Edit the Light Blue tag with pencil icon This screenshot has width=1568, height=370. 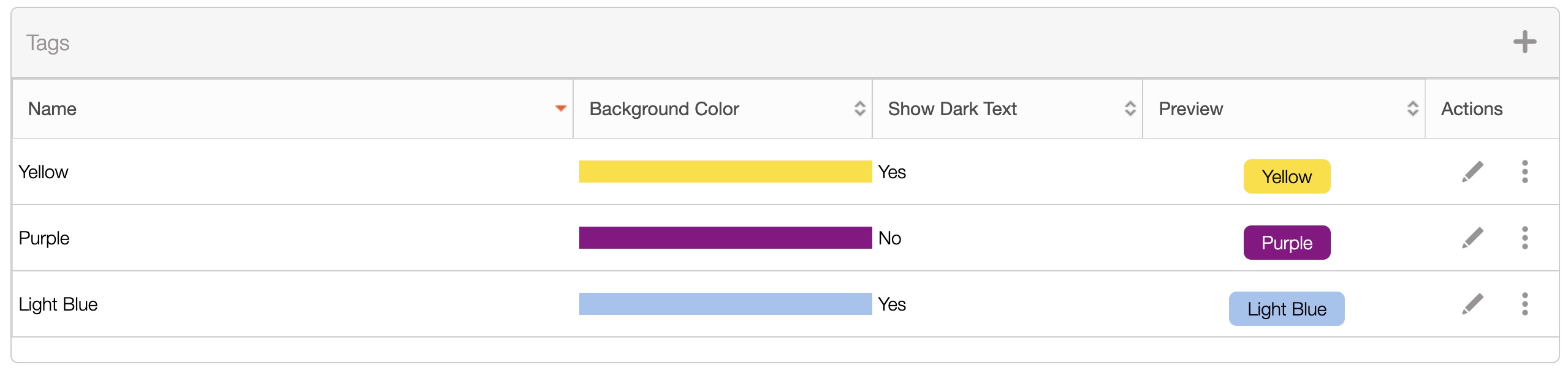(x=1472, y=304)
